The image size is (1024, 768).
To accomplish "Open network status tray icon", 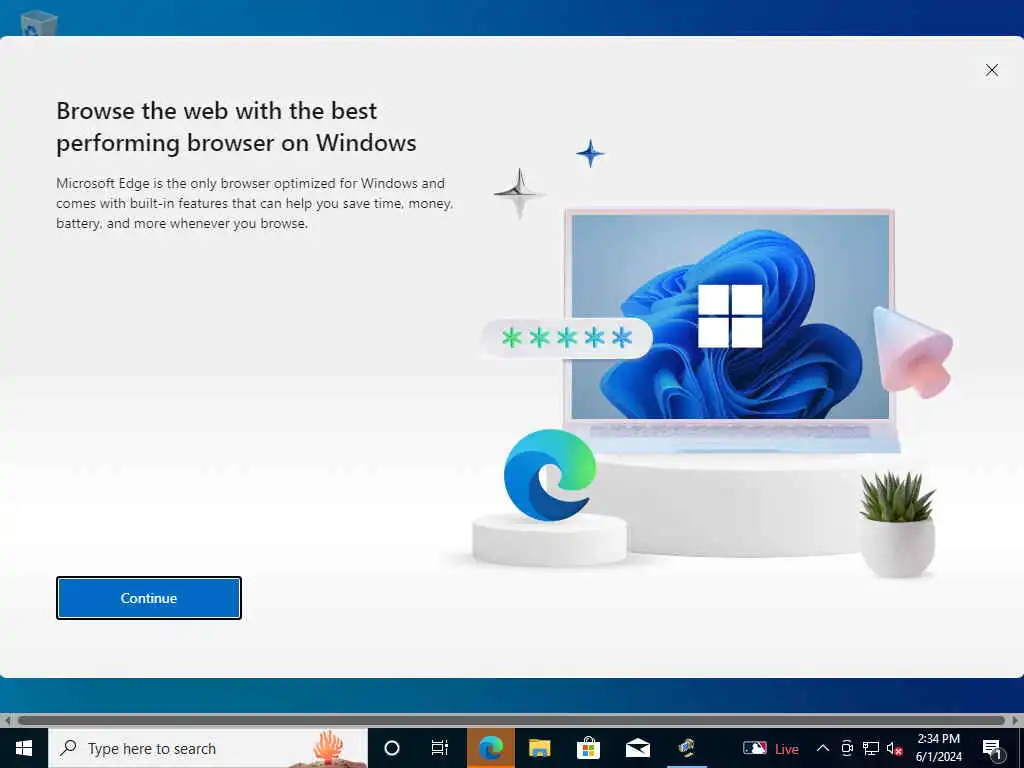I will click(871, 748).
